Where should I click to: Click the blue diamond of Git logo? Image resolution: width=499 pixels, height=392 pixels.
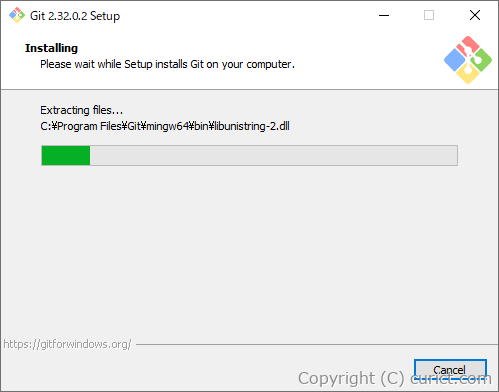(455, 60)
